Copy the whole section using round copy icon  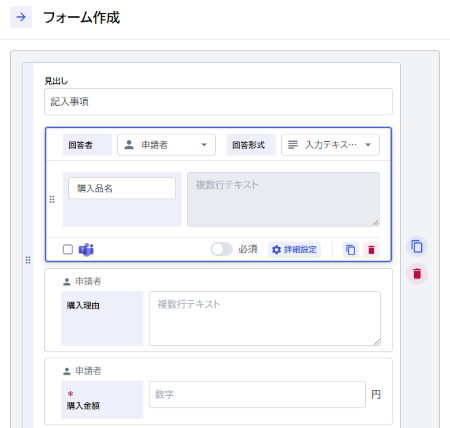(417, 246)
